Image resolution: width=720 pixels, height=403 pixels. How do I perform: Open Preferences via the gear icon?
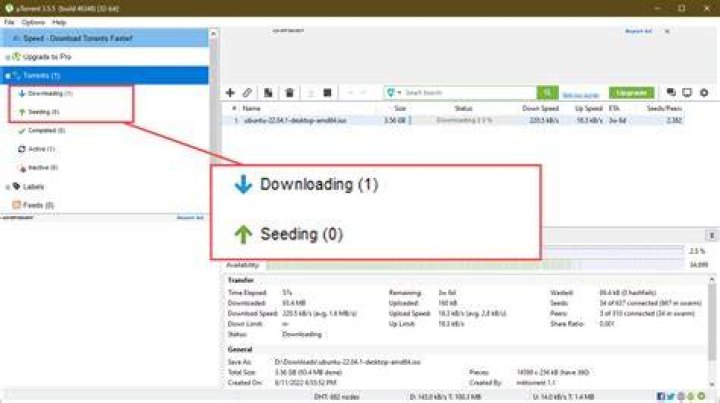[x=704, y=93]
